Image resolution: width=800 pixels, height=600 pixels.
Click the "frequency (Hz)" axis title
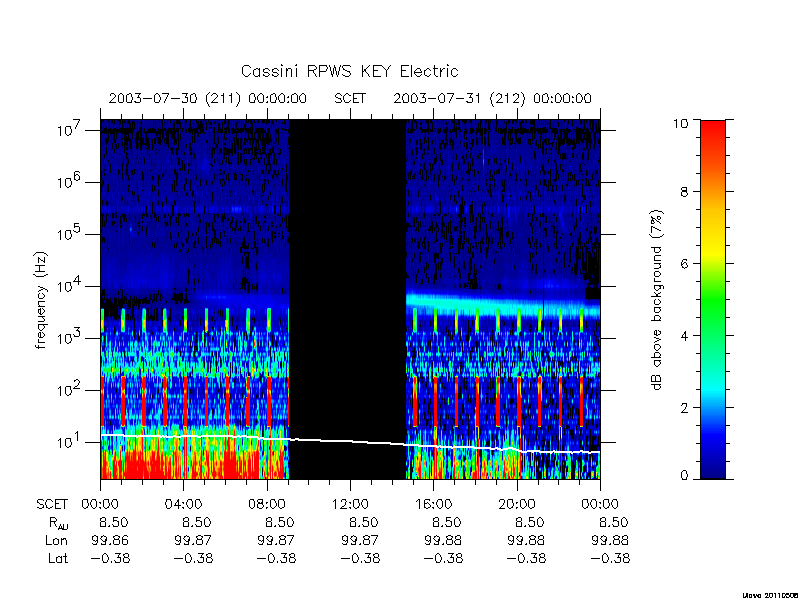pyautogui.click(x=41, y=300)
